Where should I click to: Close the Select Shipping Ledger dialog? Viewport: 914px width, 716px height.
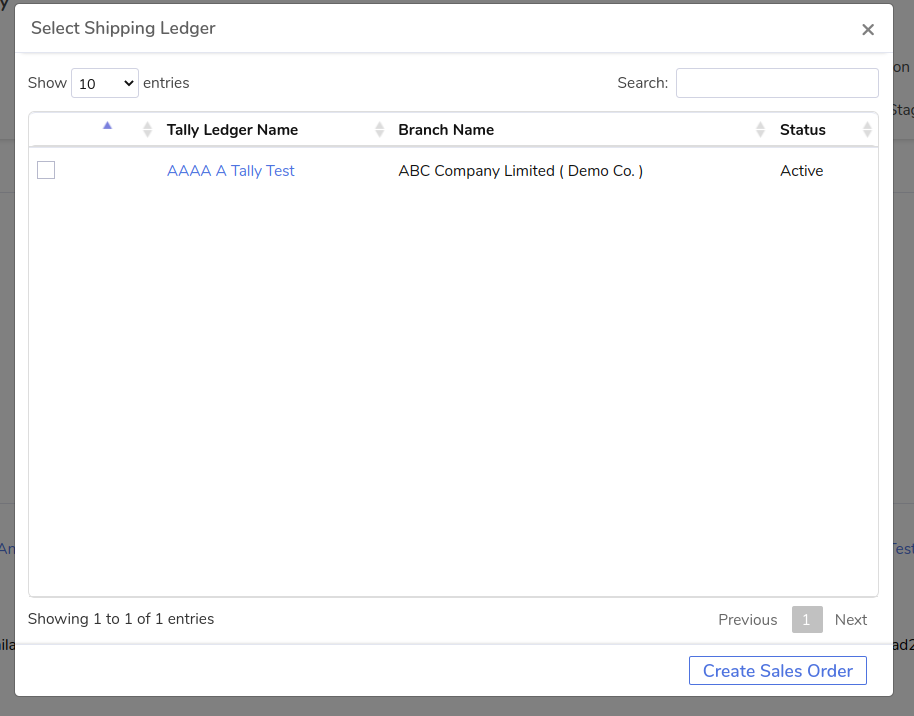pos(868,30)
